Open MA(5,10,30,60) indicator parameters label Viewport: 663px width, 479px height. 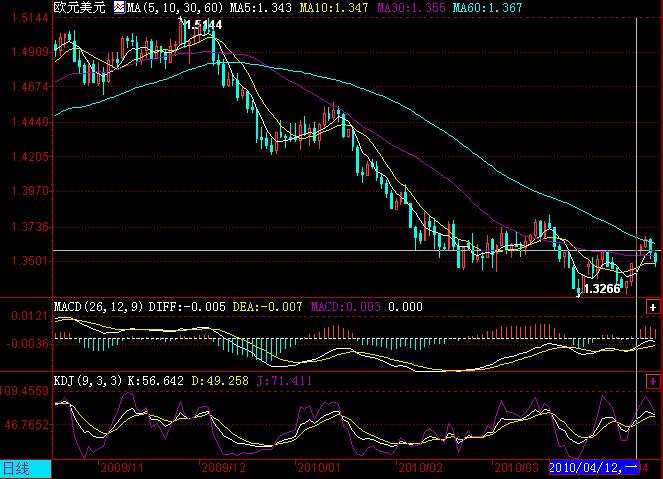[x=175, y=8]
